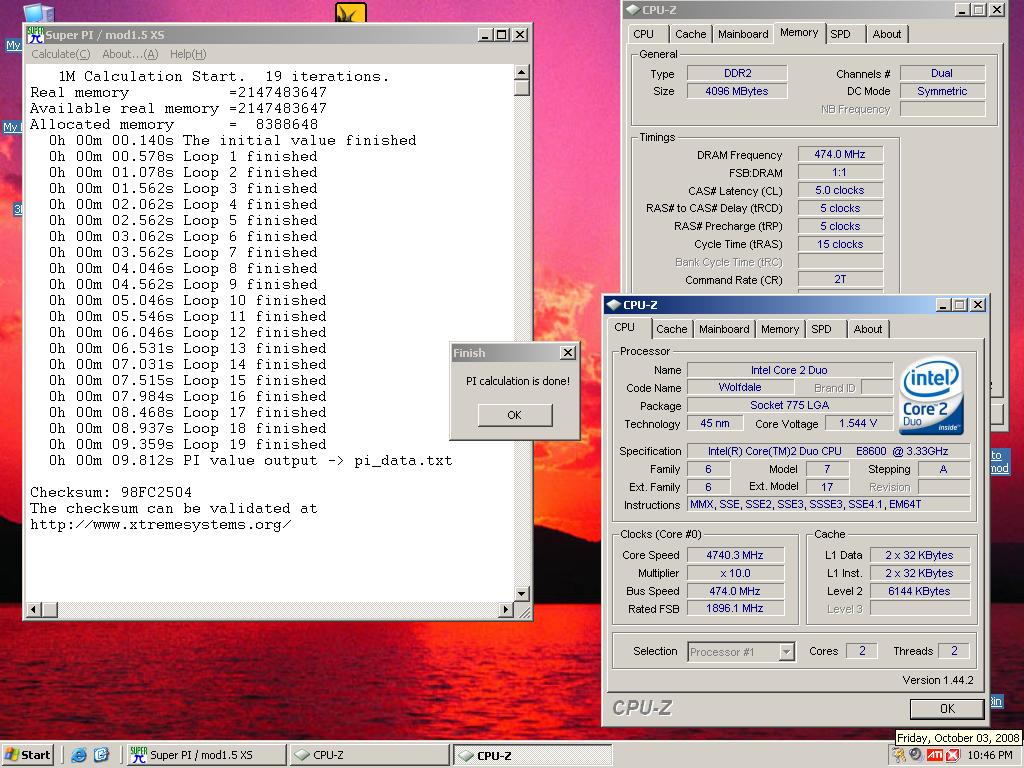Switch to Memory tab in front CPU-Z window
This screenshot has height=768, width=1024.
(x=780, y=329)
